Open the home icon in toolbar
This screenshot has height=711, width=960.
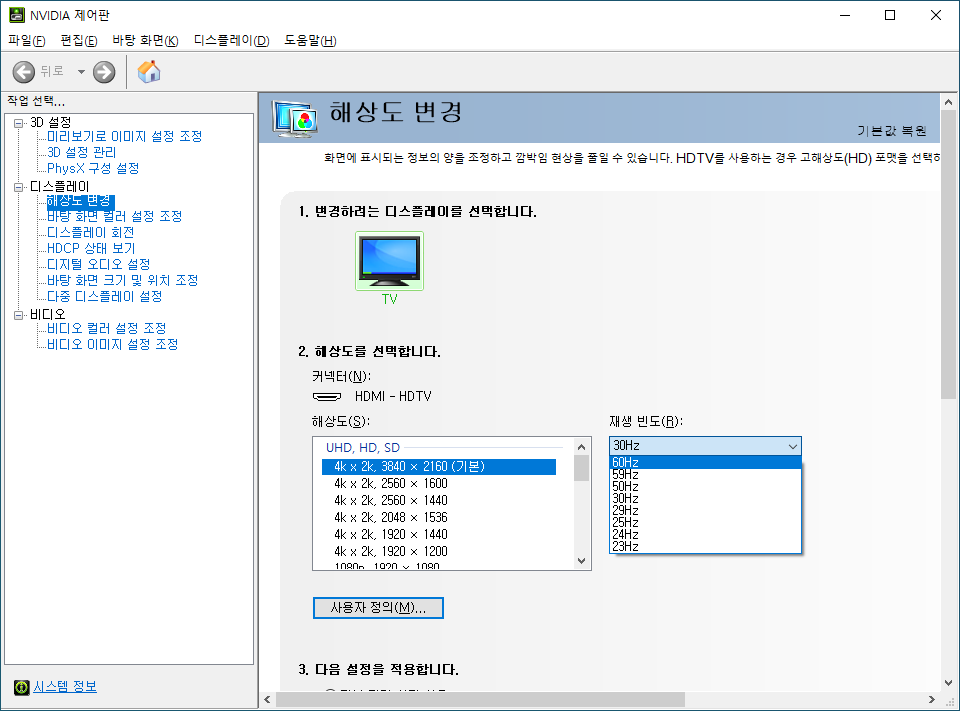pyautogui.click(x=149, y=72)
